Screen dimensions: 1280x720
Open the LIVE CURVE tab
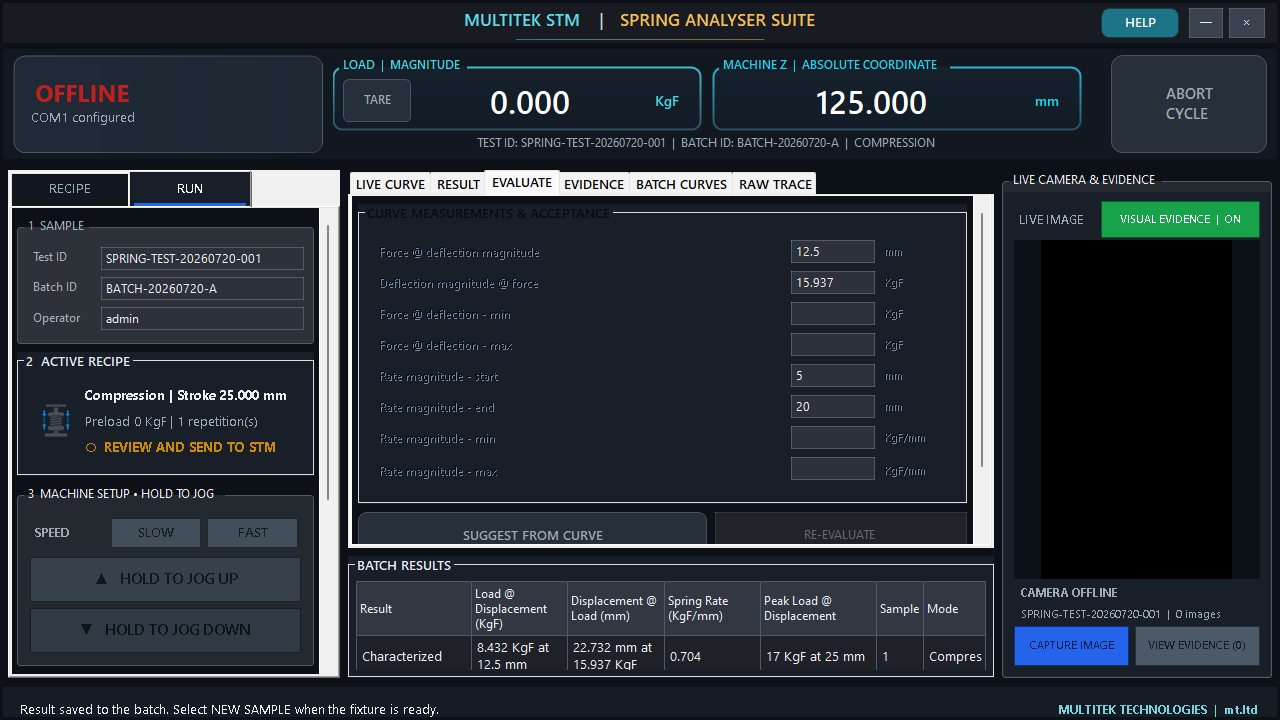pos(390,184)
